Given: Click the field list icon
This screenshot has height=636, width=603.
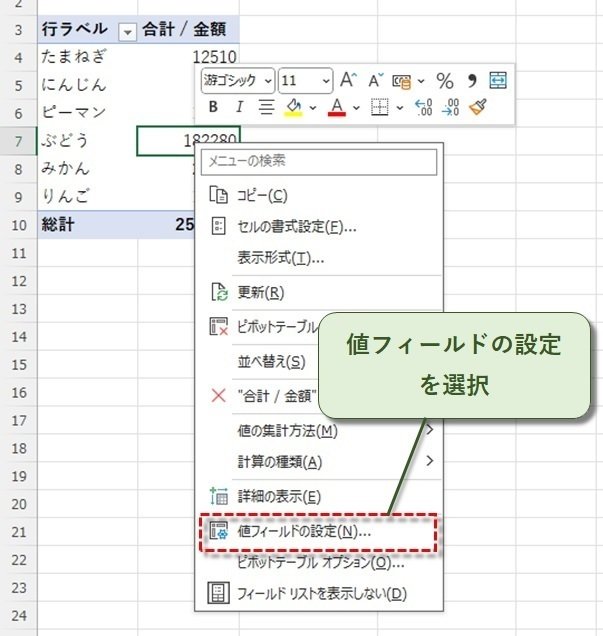Looking at the screenshot, I should (x=219, y=593).
